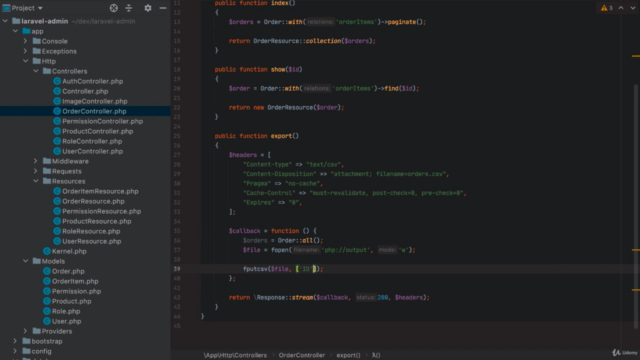Viewport: 640px width, 360px height.
Task: Click breadcrumb \App\Http\Controllers
Action: pos(235,355)
